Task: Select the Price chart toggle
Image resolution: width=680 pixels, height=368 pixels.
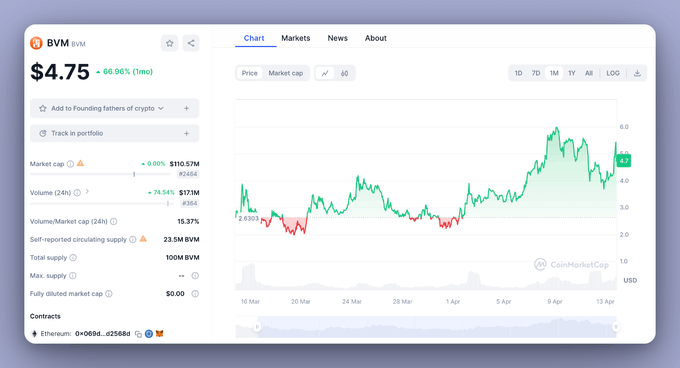Action: (250, 73)
